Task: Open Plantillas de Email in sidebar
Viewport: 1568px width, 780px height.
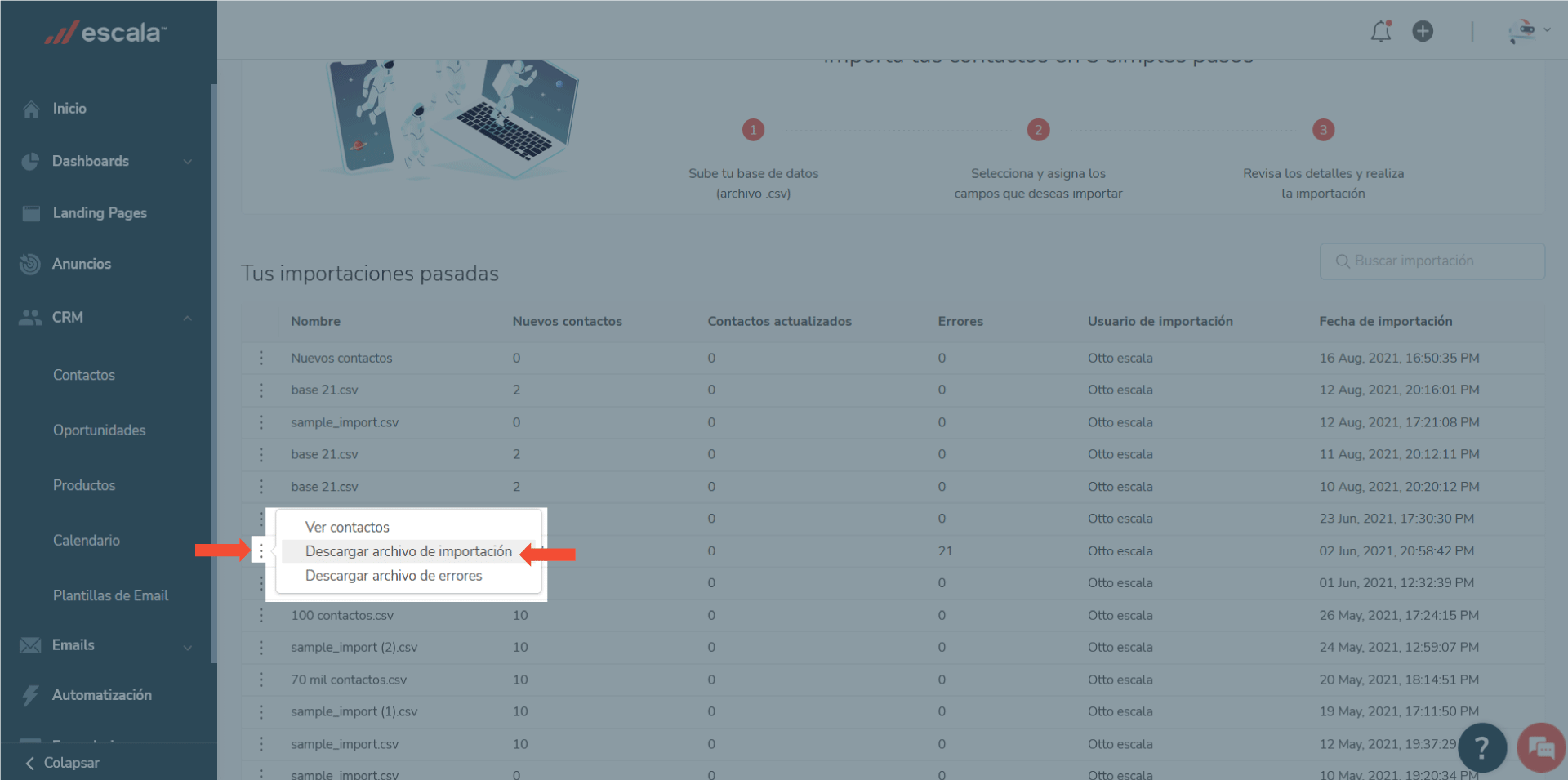Action: 110,595
